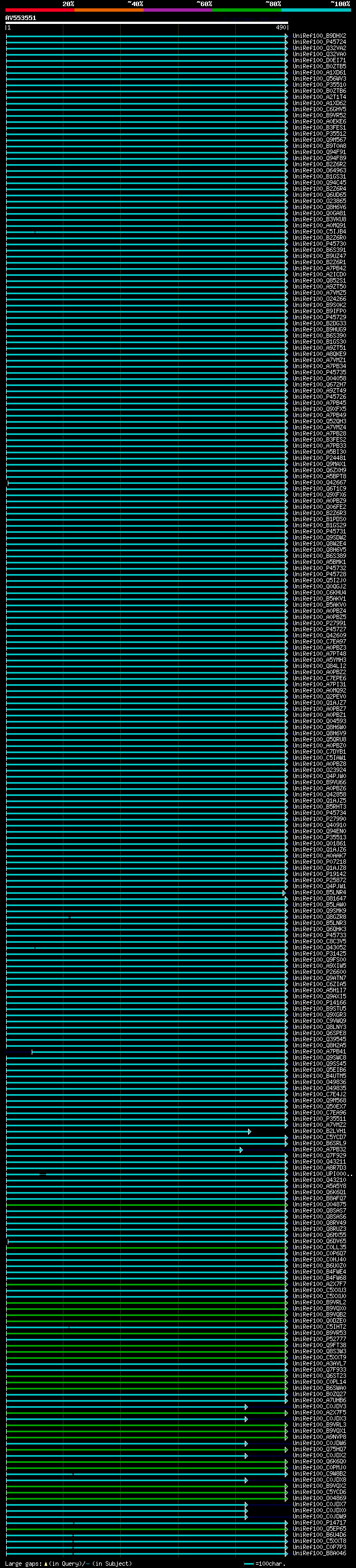Image resolution: width=356 pixels, height=1568 pixels.
Task: Select hit label UniRef100_Q42667
Action: click(x=319, y=483)
